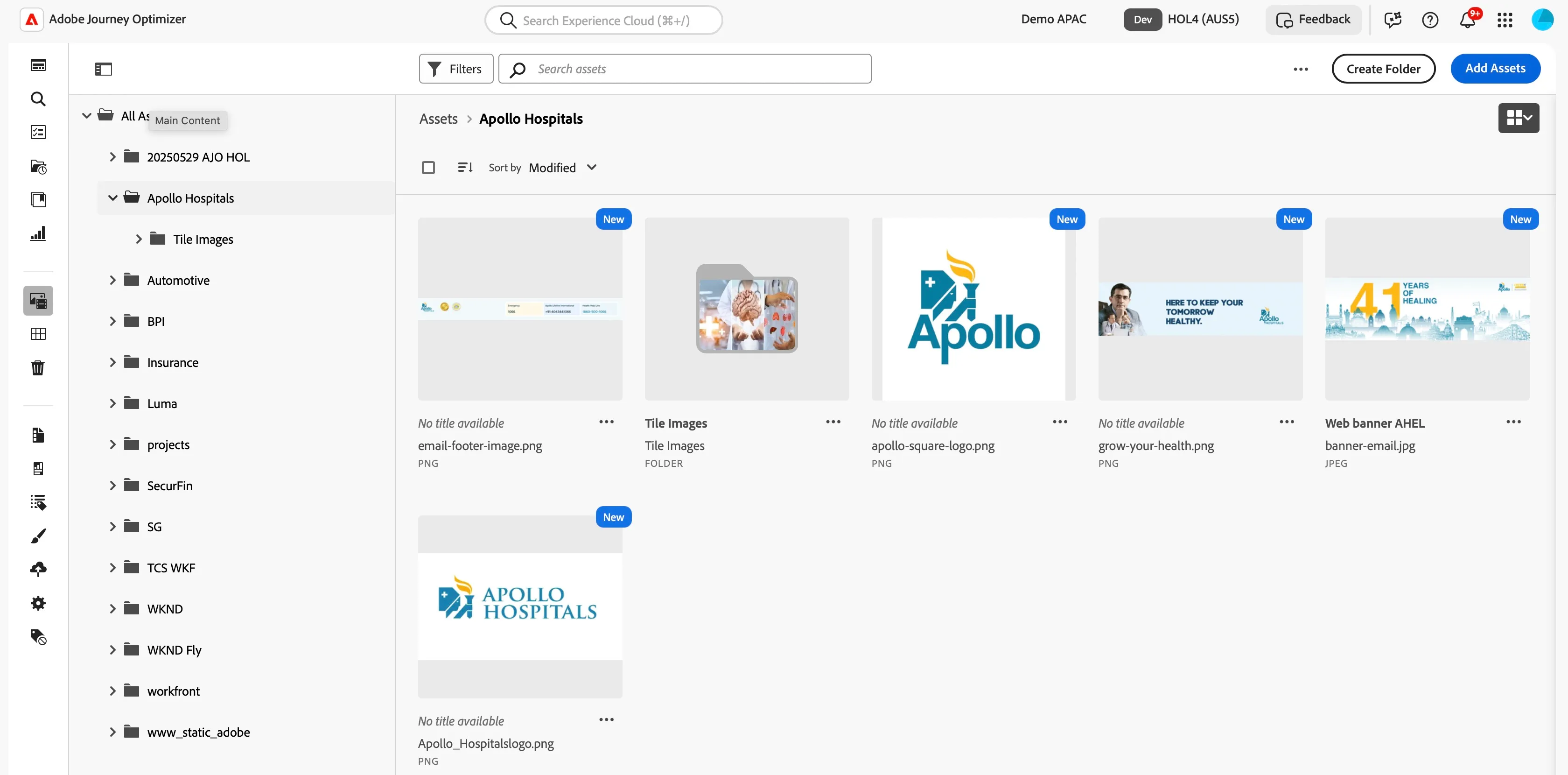Click the sort order direction icon
This screenshot has width=1568, height=775.
(465, 168)
